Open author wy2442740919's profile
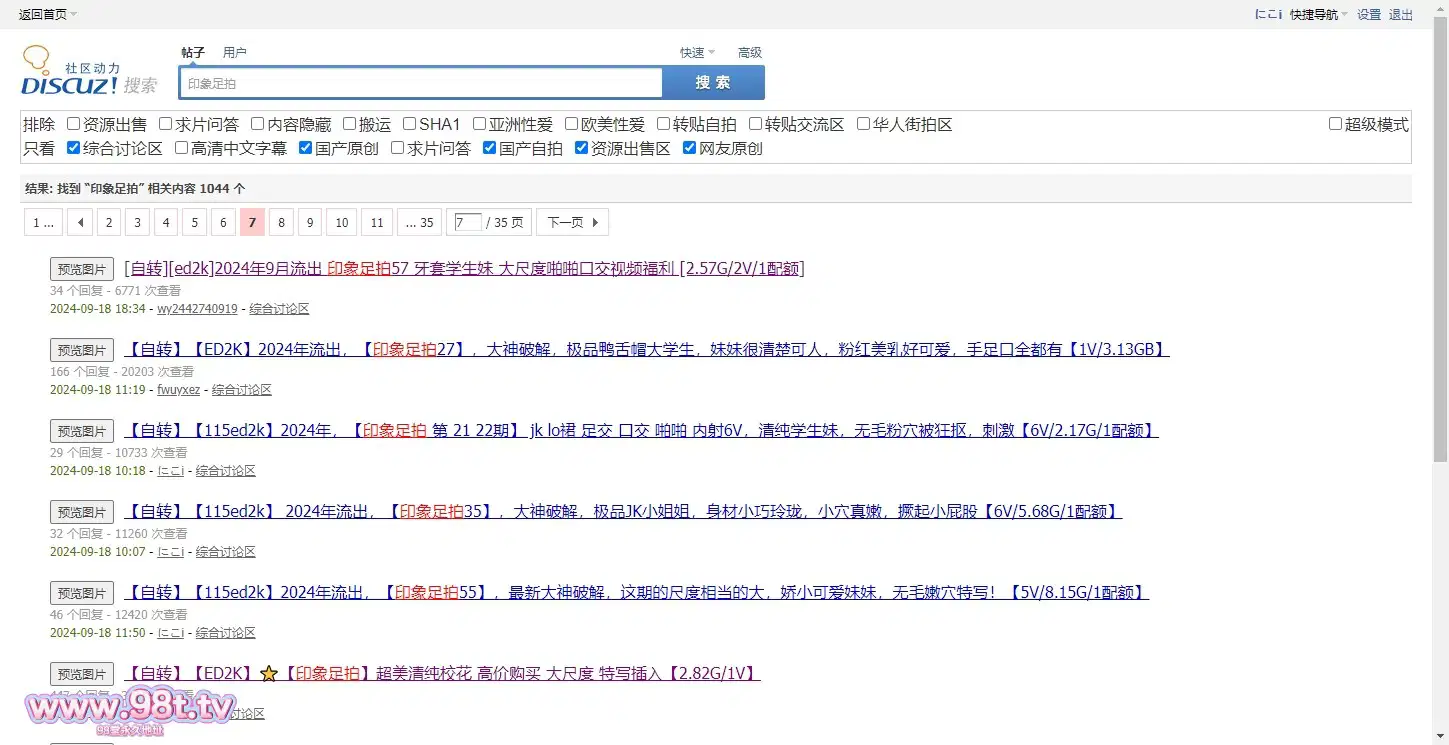This screenshot has height=745, width=1449. (197, 309)
